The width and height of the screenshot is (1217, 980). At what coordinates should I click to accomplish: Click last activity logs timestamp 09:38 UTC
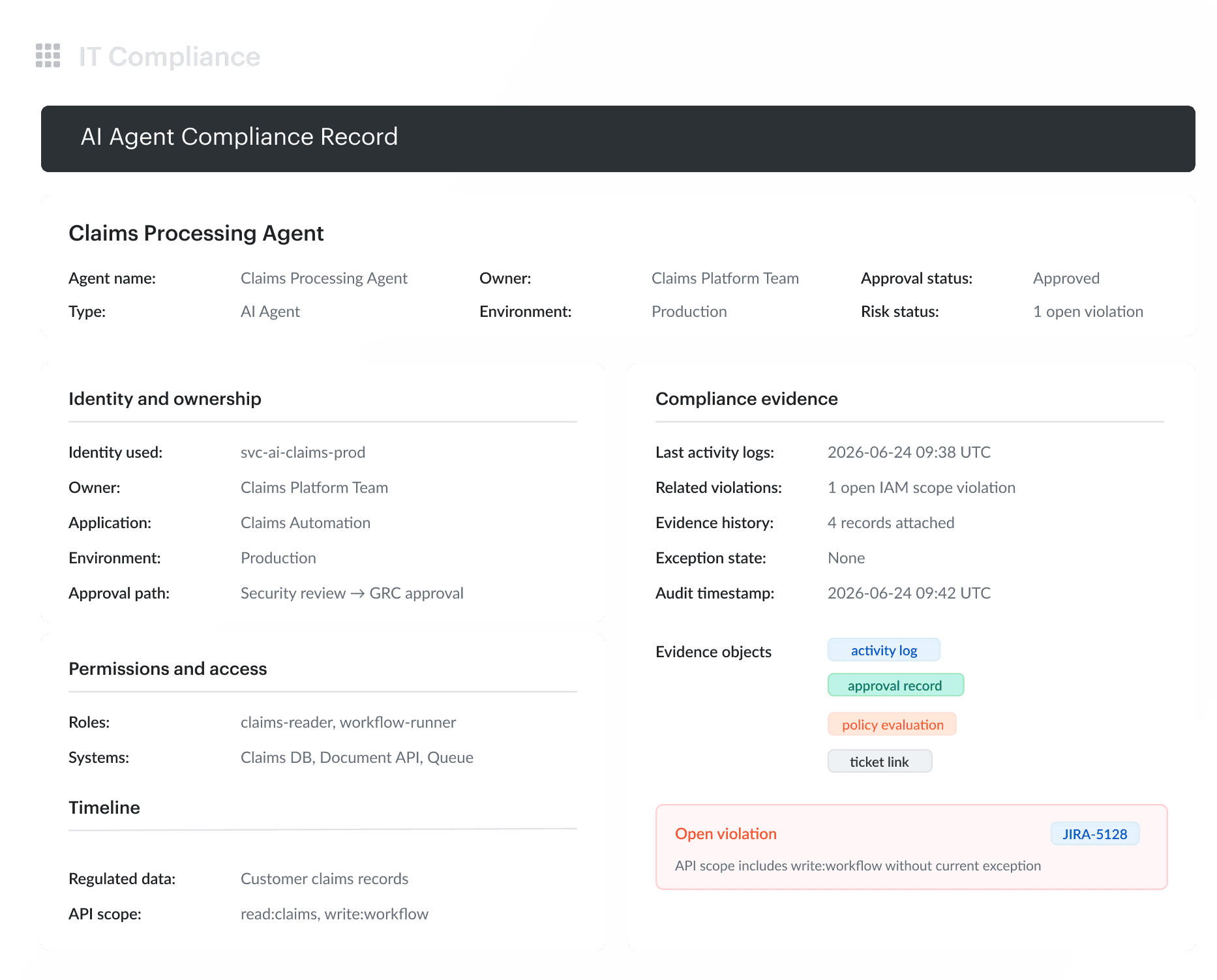[909, 453]
